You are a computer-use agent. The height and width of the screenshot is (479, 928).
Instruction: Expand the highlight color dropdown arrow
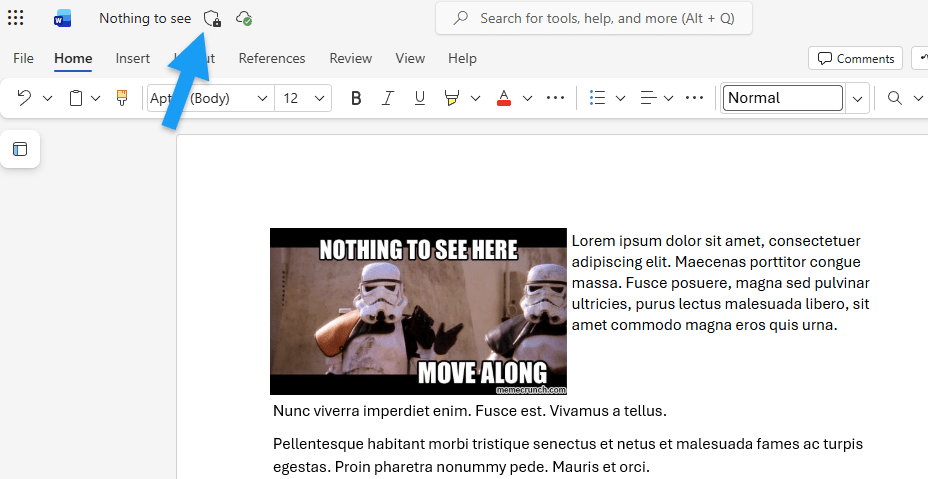475,98
